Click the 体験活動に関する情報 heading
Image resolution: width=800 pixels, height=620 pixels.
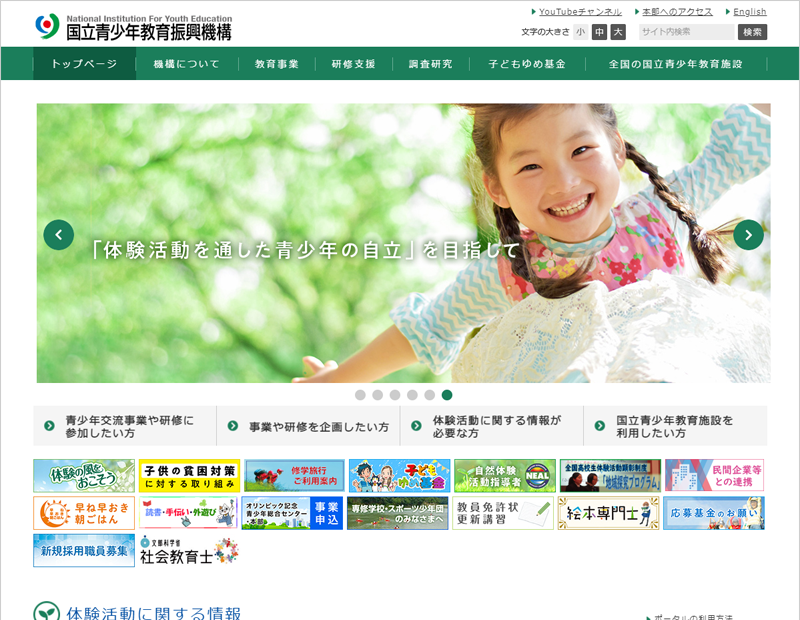(153, 612)
